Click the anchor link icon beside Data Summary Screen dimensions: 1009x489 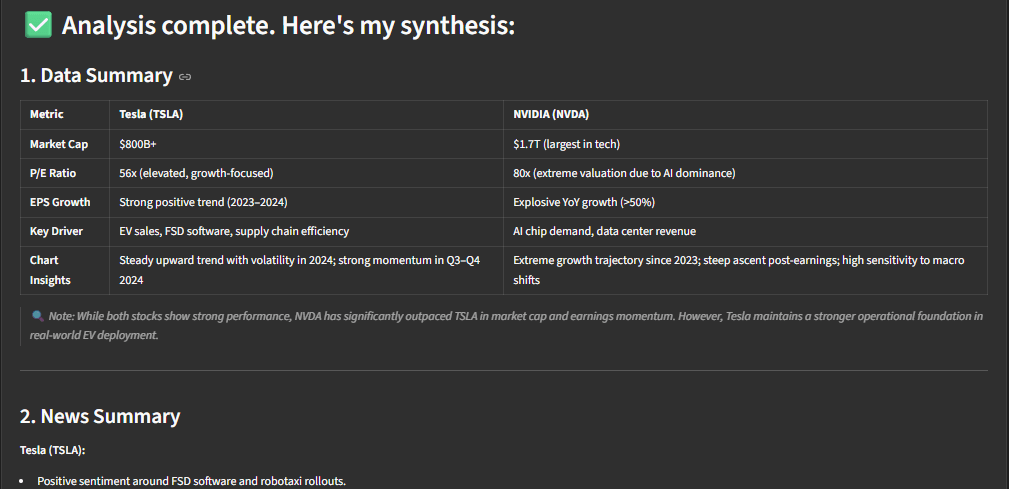point(185,76)
